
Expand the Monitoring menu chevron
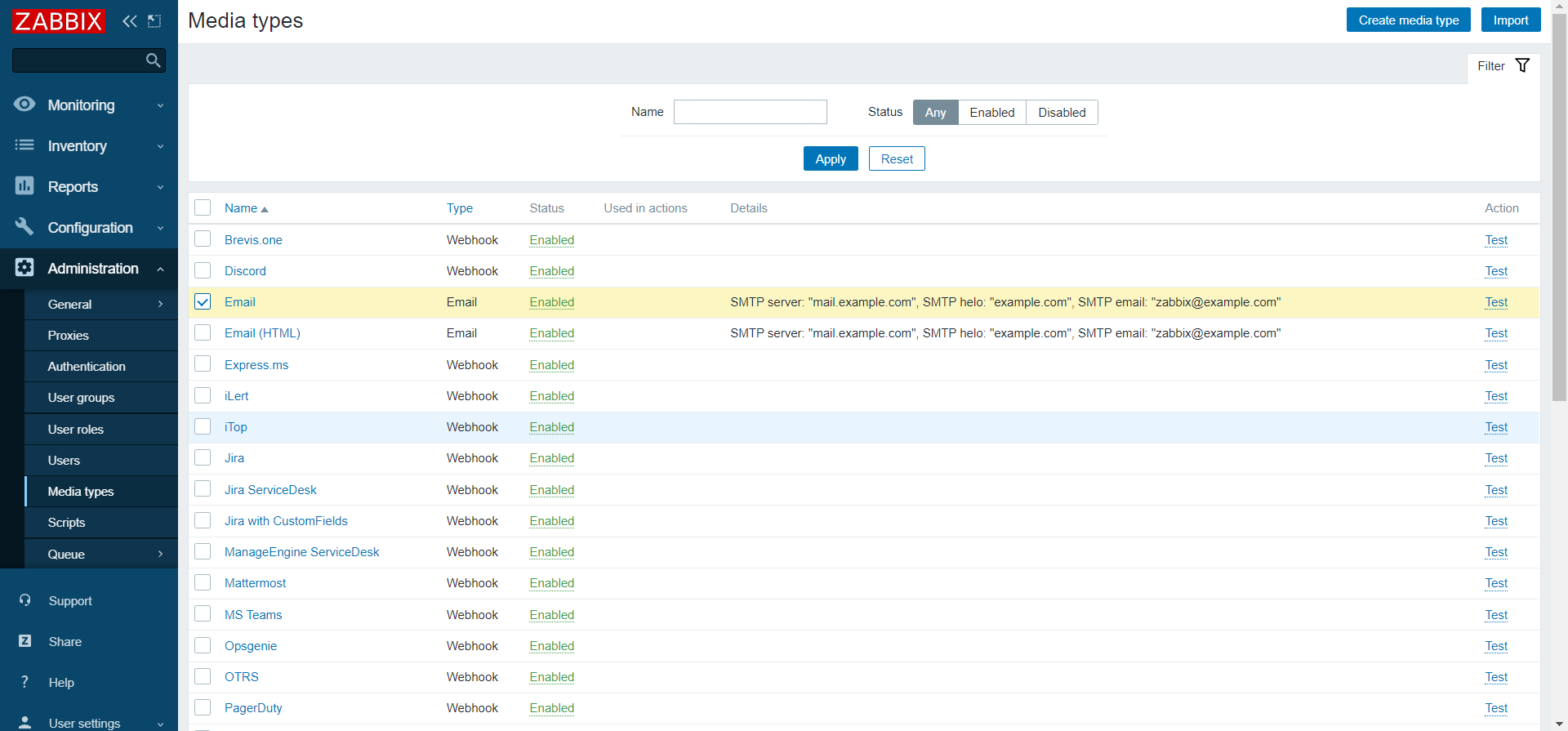[x=160, y=105]
